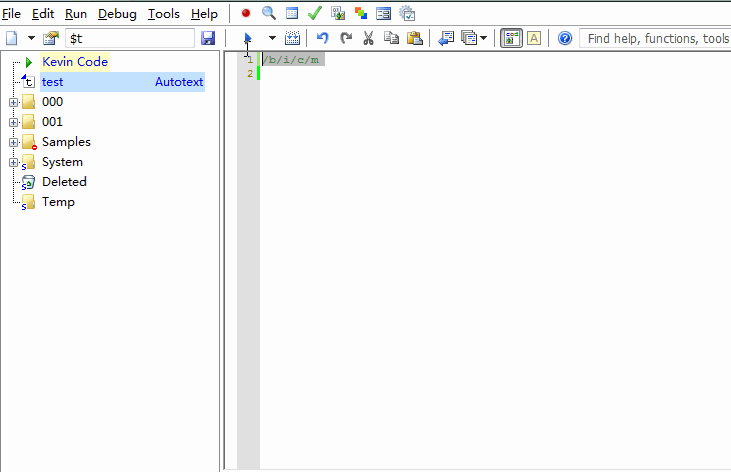731x472 pixels.
Task: Expand the Samples folder
Action: tap(14, 142)
